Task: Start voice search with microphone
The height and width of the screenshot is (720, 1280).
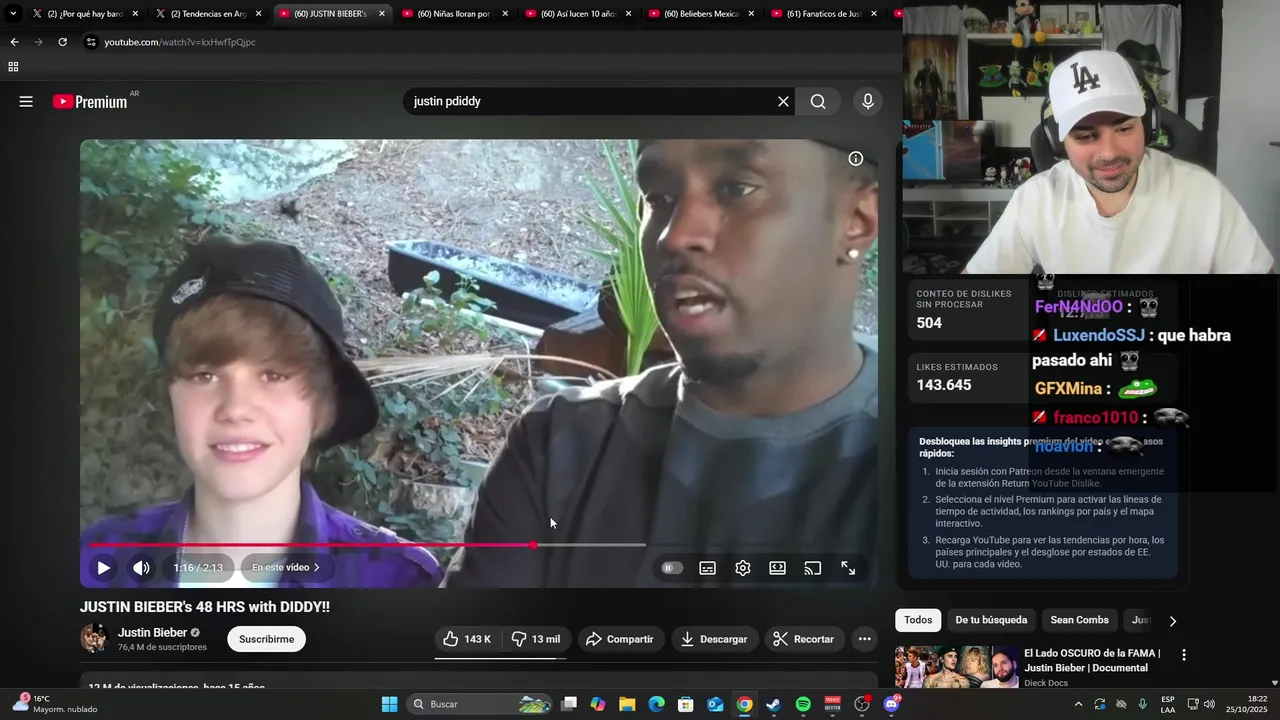Action: coord(868,101)
